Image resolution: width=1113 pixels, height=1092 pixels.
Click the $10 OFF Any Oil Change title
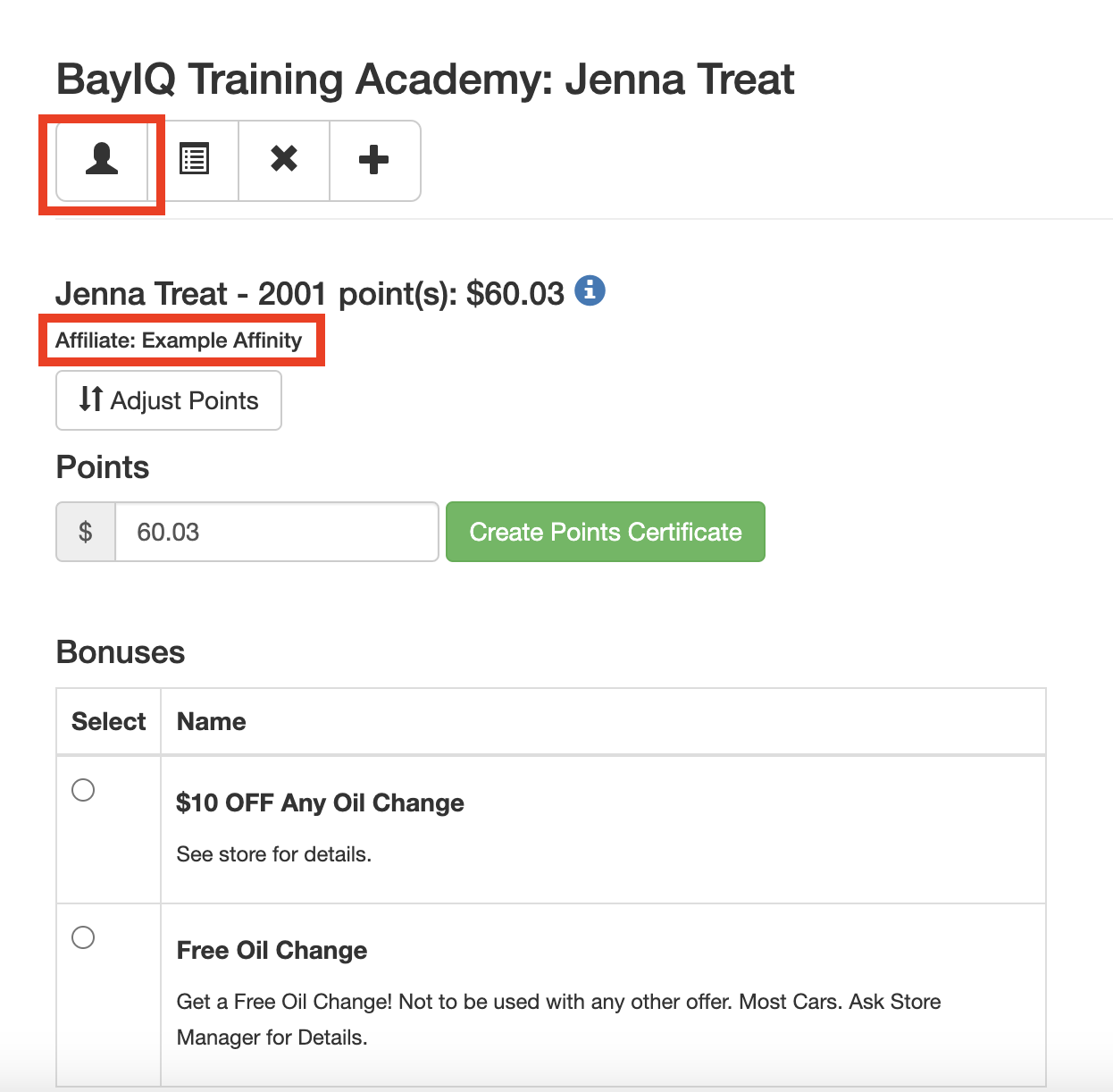[320, 802]
